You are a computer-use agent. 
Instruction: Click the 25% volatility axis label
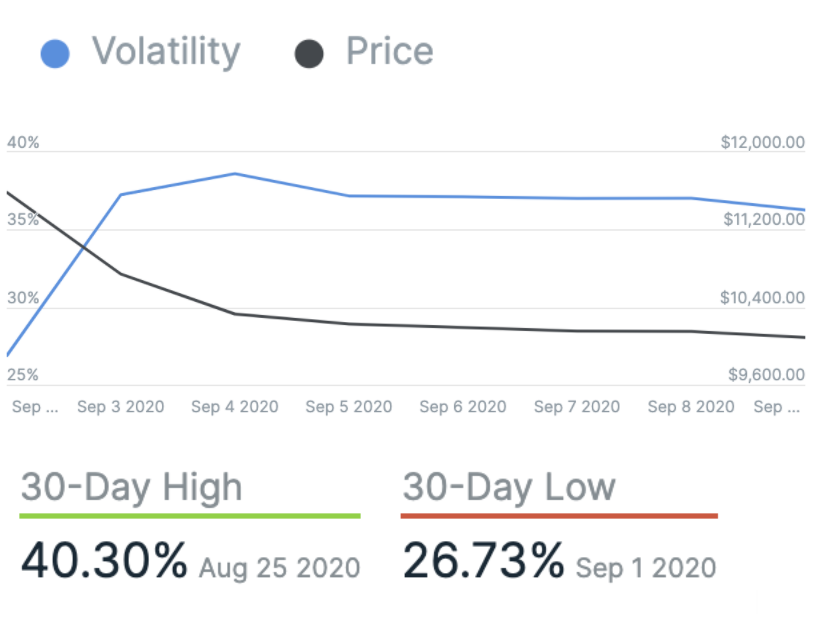click(x=23, y=375)
